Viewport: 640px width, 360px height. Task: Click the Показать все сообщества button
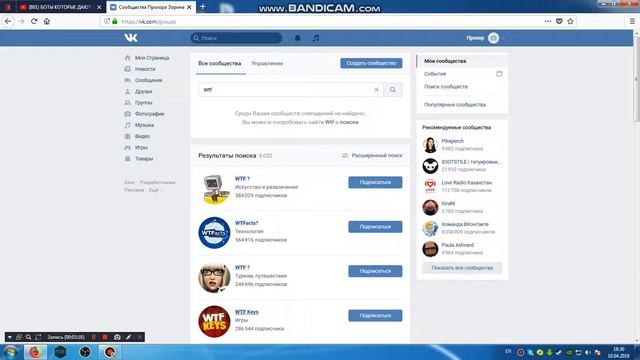pos(462,268)
